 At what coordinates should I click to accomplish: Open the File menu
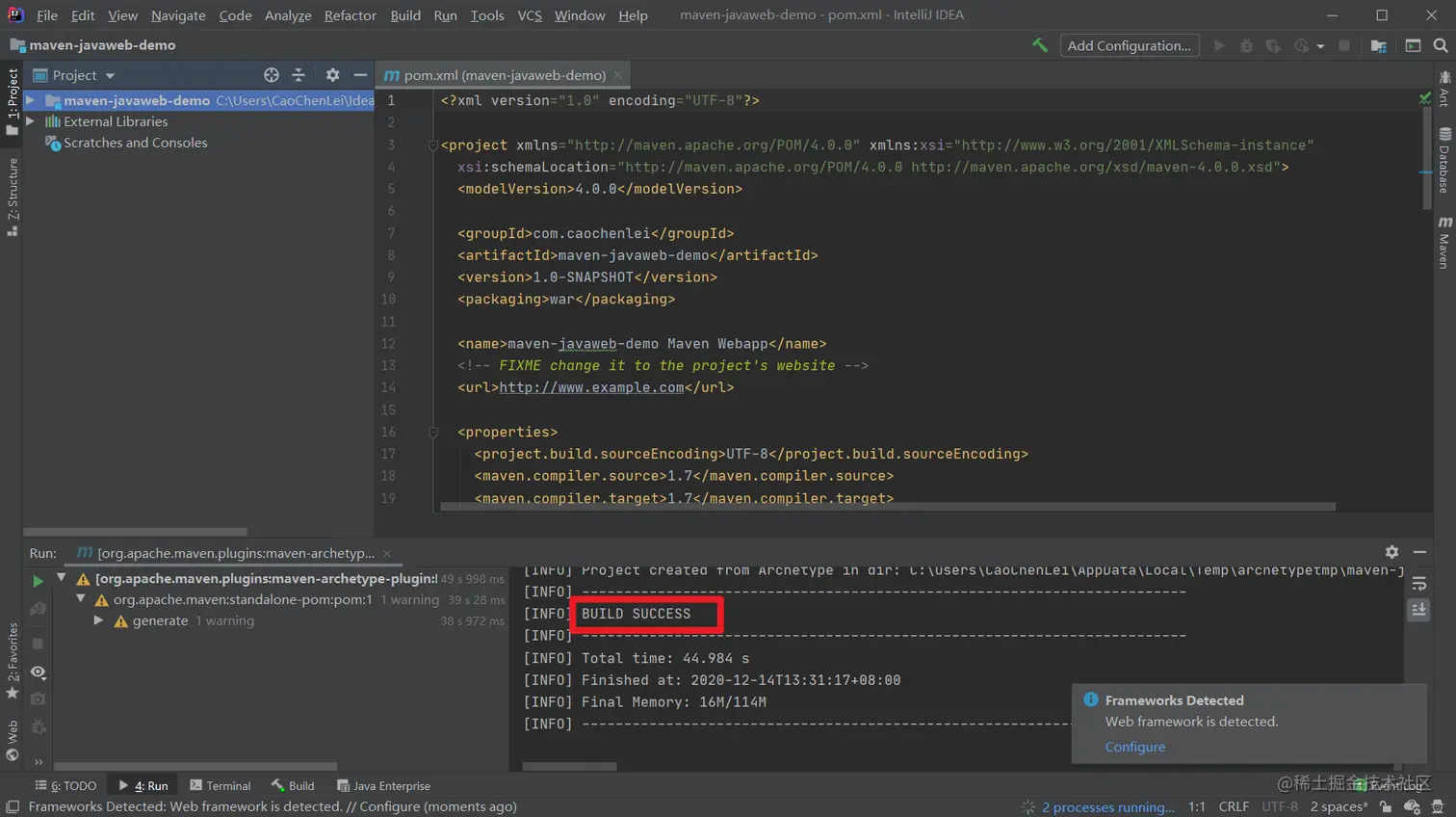click(47, 15)
